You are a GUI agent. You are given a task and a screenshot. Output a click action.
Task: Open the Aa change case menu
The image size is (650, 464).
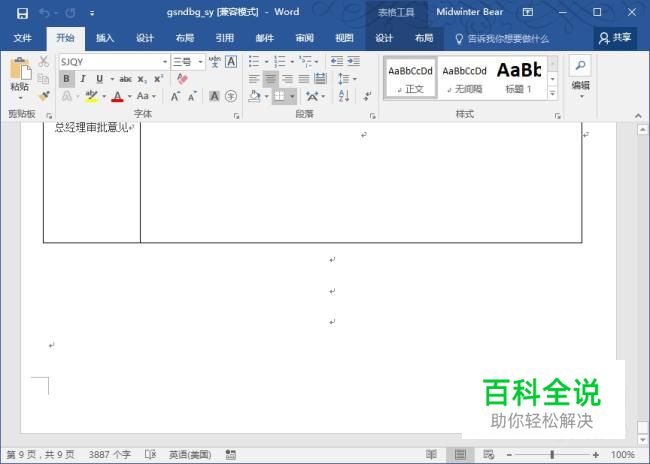point(146,97)
